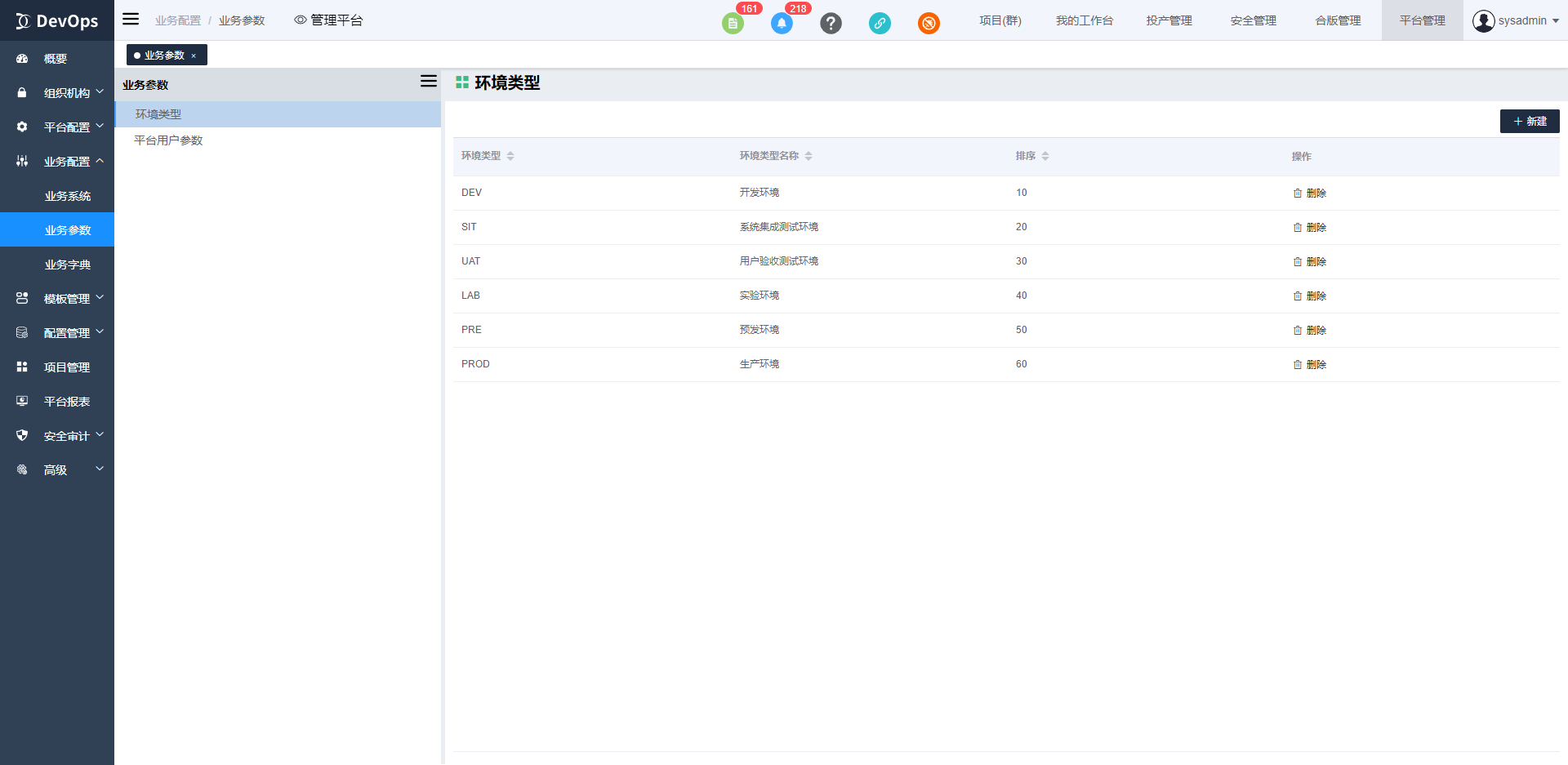
Task: Open the 安全管理 top menu
Action: coord(1253,20)
